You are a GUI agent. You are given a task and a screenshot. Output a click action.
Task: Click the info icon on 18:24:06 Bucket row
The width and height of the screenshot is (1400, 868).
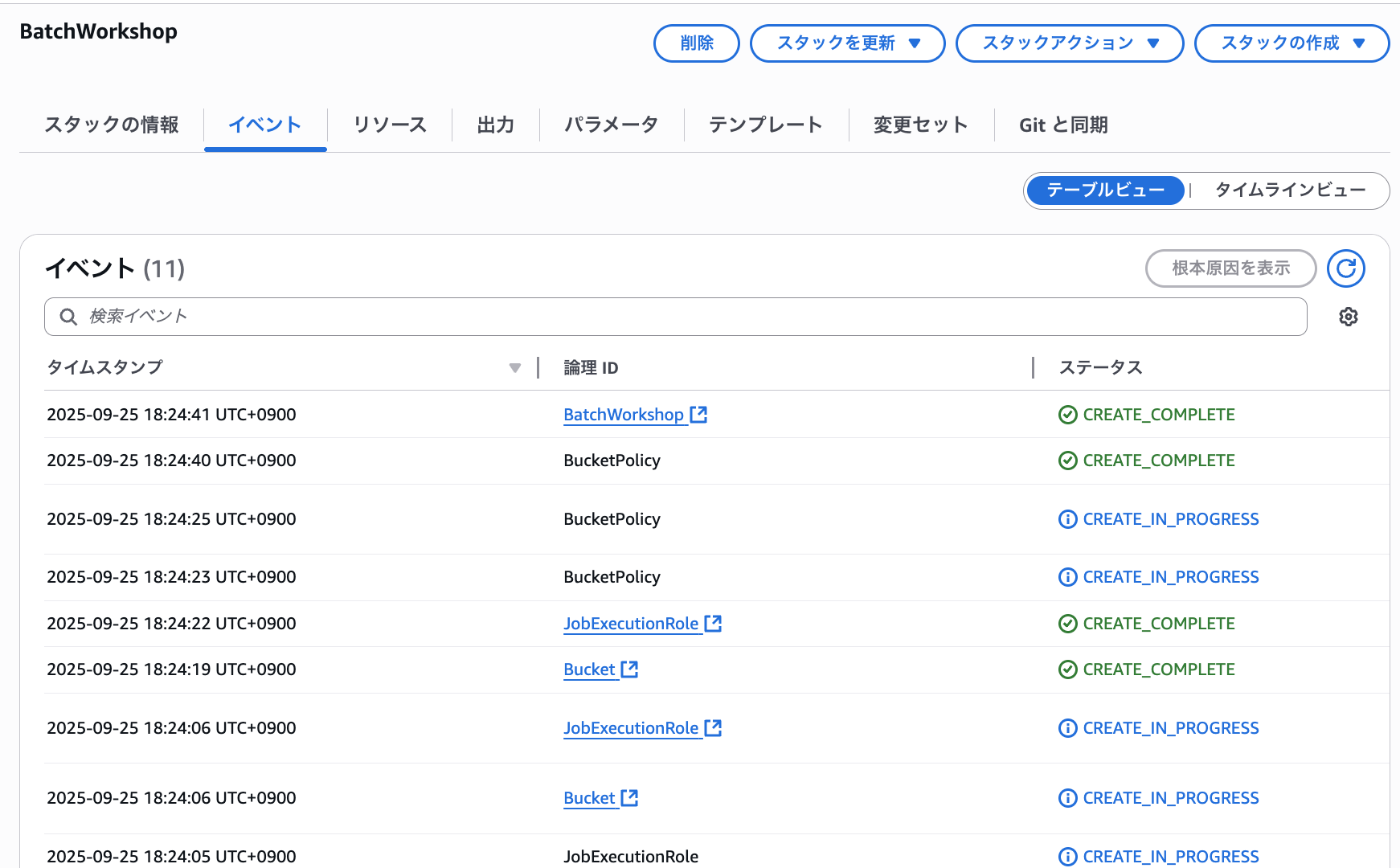click(1068, 798)
